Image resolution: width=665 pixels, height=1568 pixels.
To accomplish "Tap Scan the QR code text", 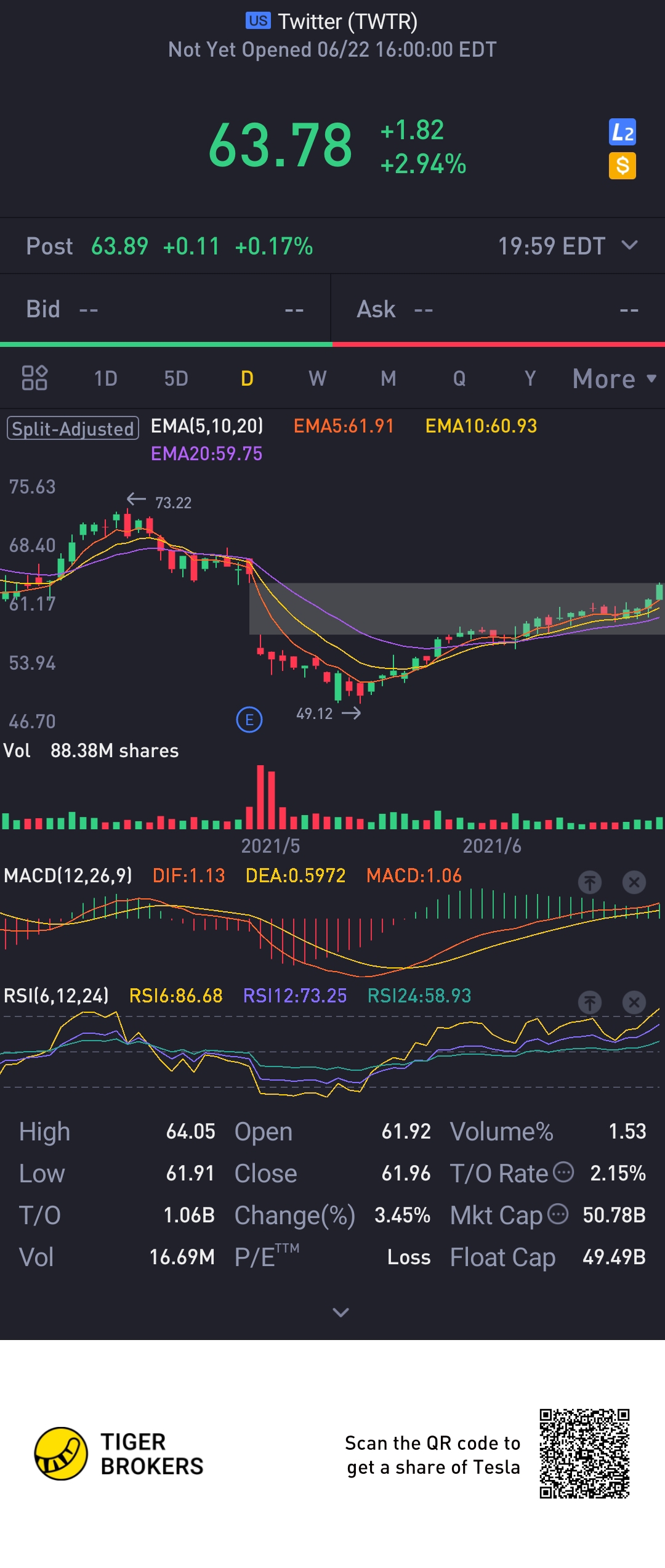I will 433,1455.
